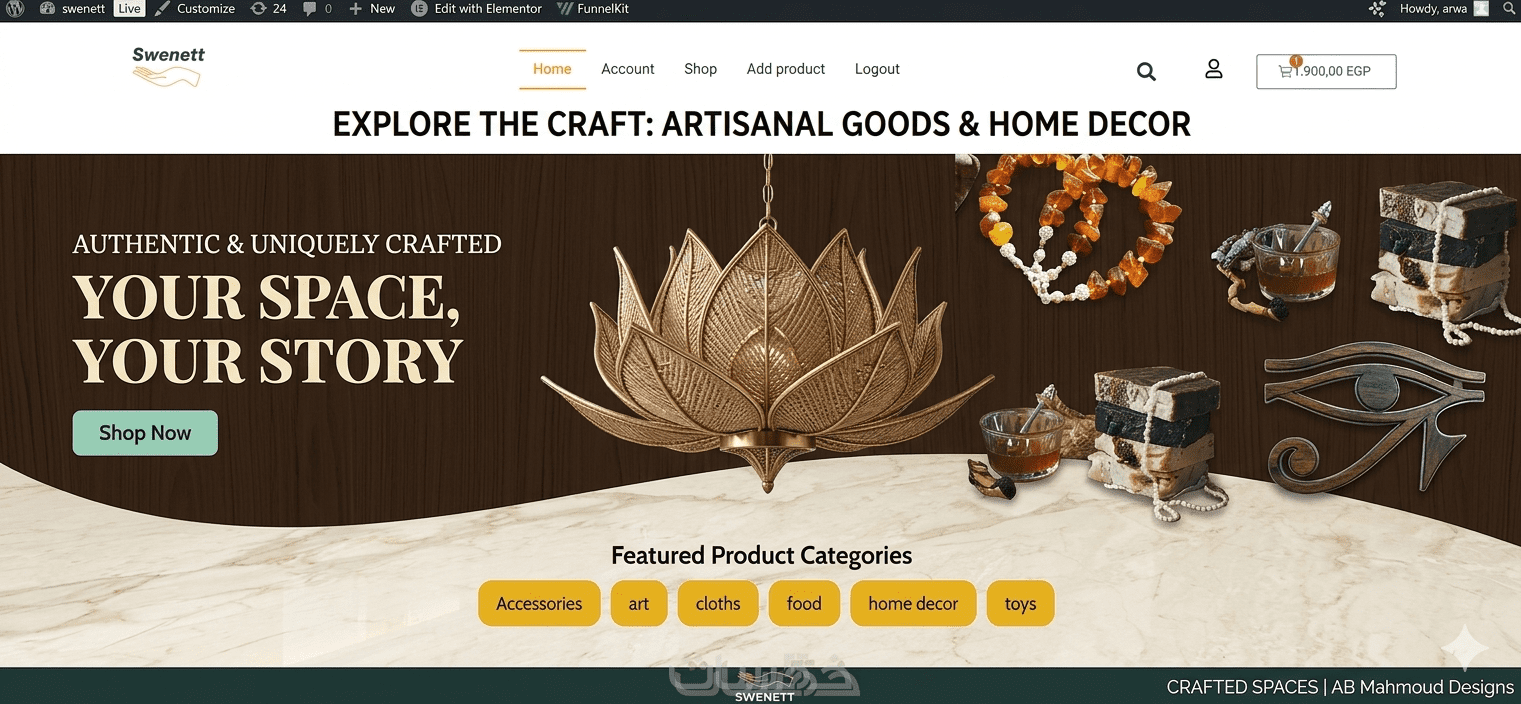Image resolution: width=1521 pixels, height=704 pixels.
Task: Click the updates icon showing 24
Action: pos(268,9)
